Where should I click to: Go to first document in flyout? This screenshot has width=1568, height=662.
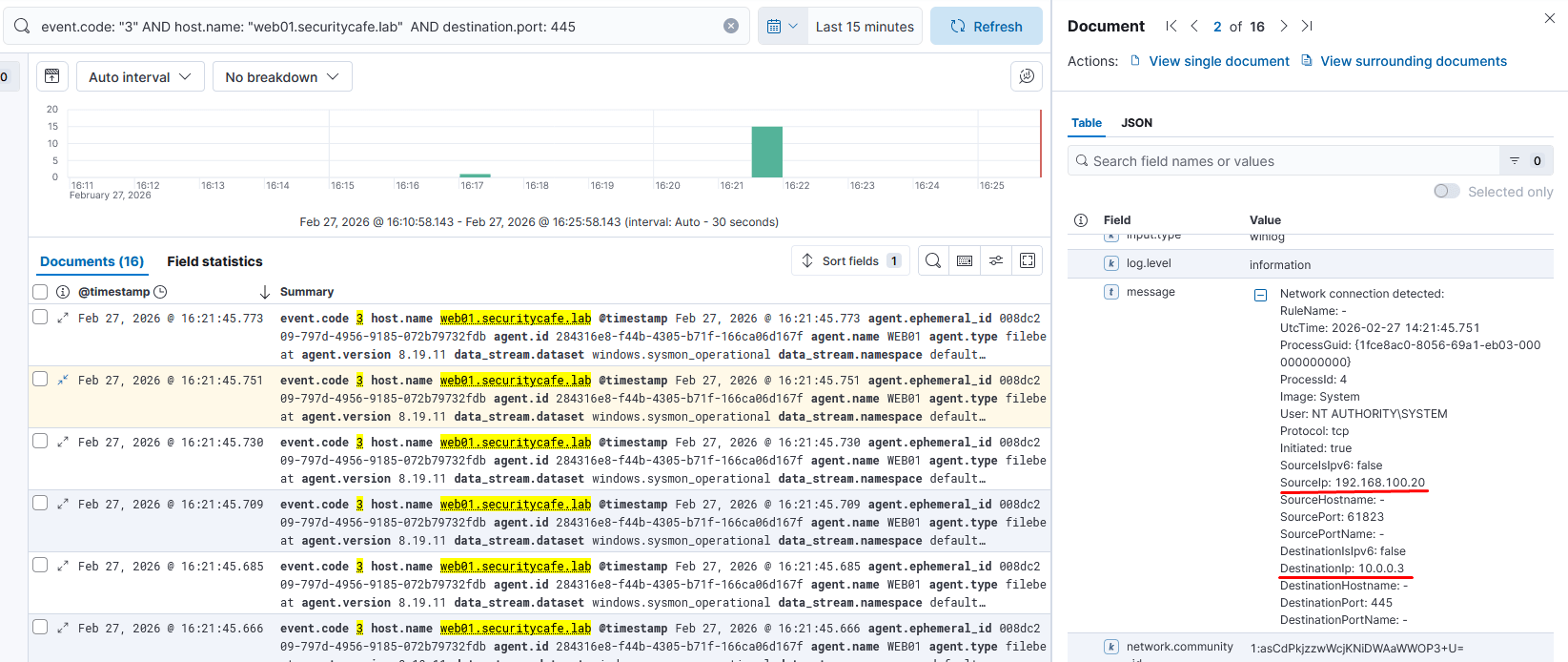(1171, 26)
